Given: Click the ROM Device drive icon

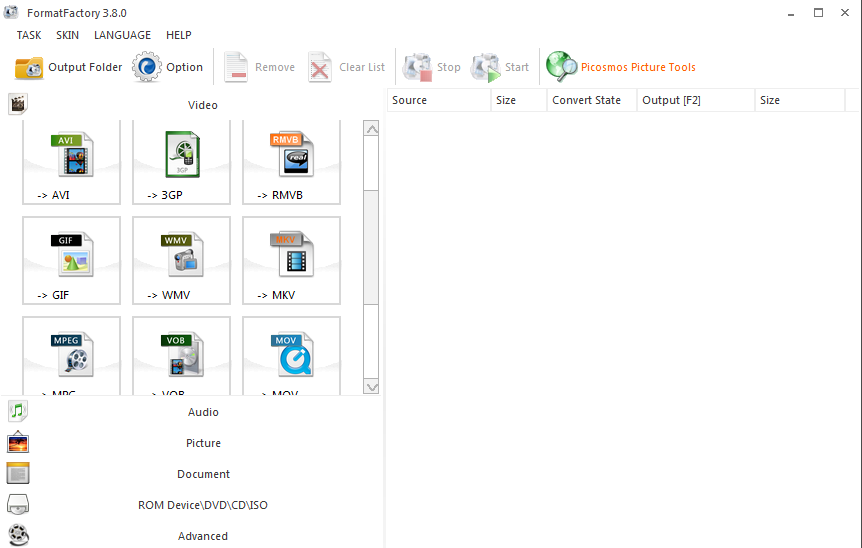Looking at the screenshot, I should (x=18, y=504).
